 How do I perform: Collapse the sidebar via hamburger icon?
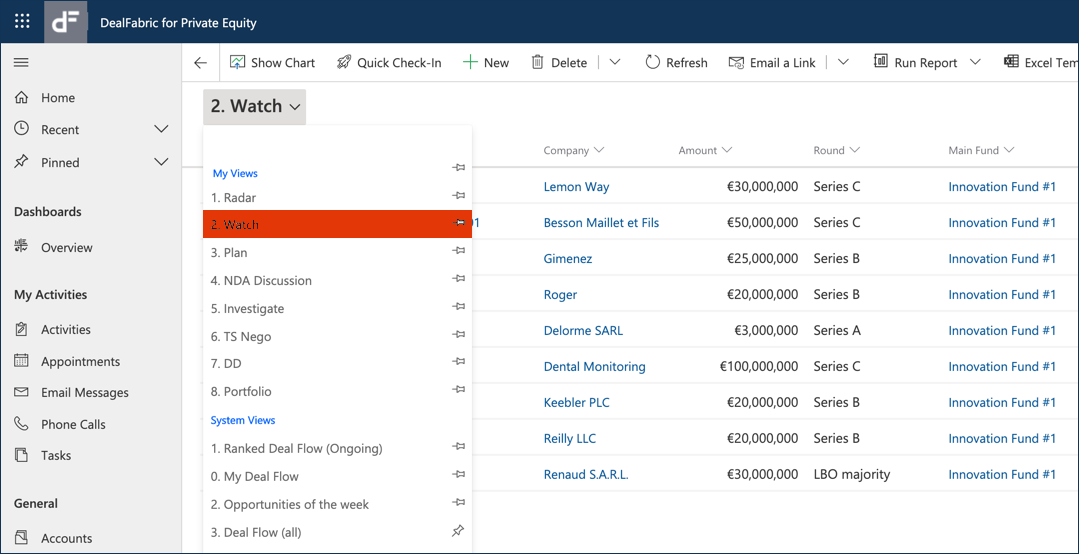point(21,63)
